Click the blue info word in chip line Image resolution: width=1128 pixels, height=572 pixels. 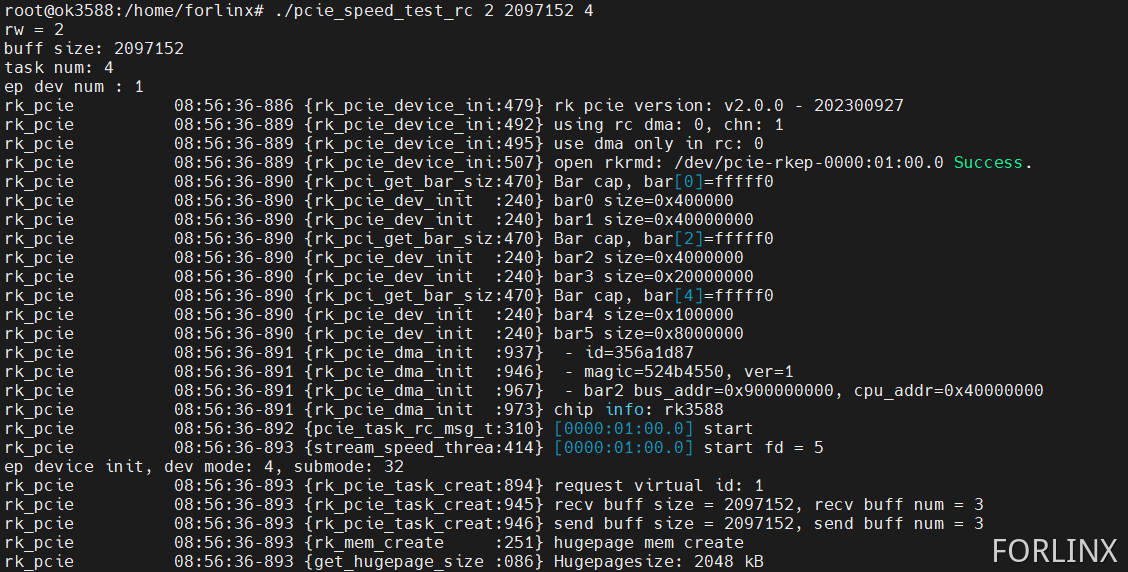624,409
